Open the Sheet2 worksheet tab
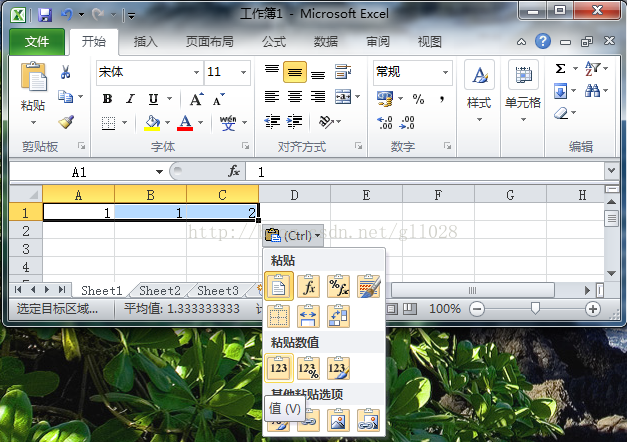627x442 pixels. pyautogui.click(x=160, y=290)
